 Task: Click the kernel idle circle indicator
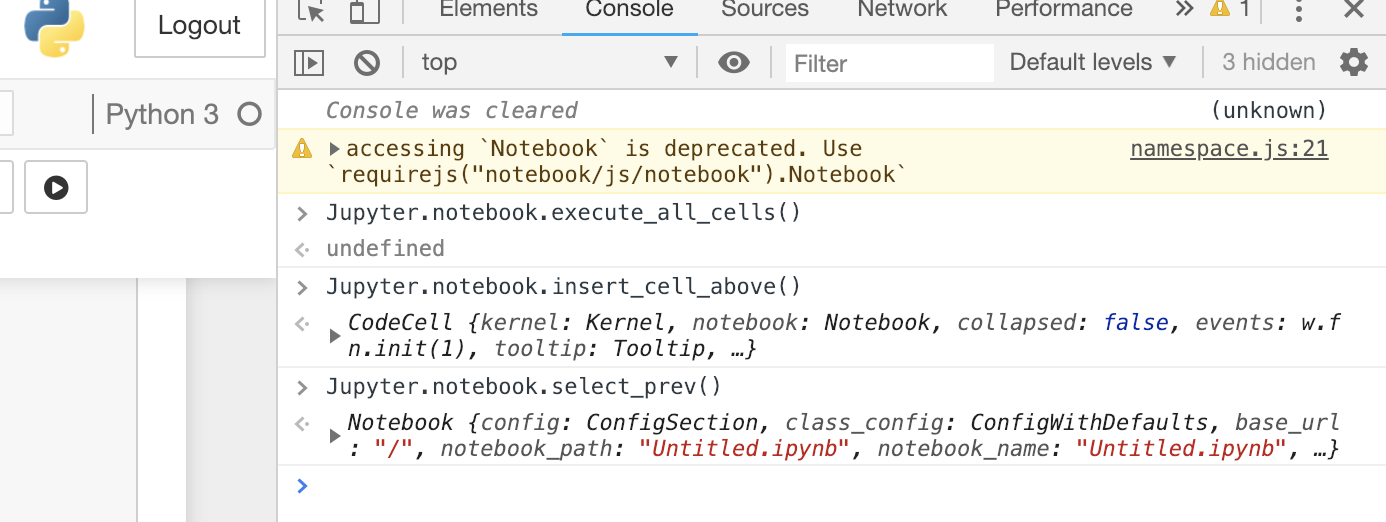click(249, 115)
